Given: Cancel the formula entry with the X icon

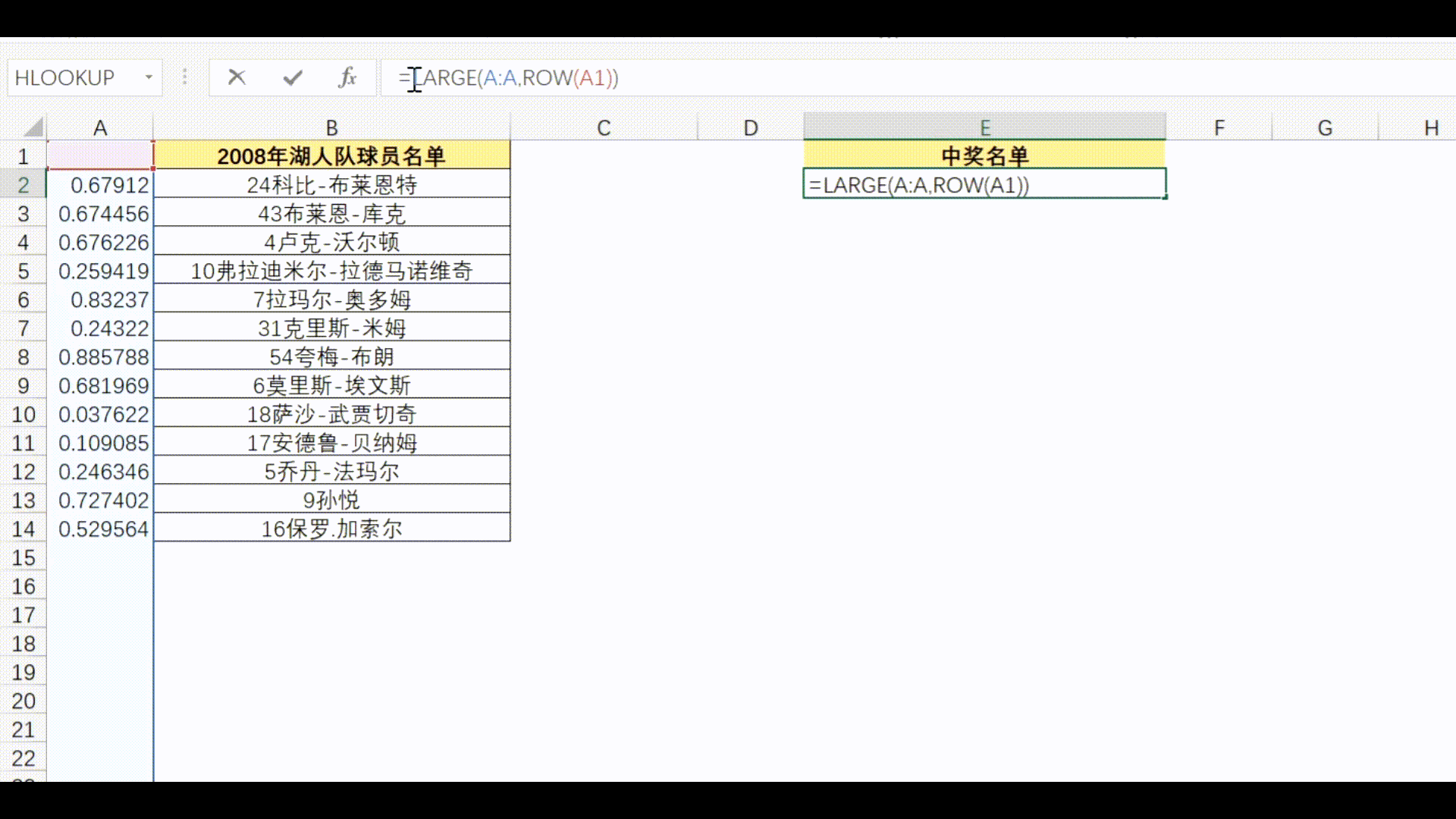Looking at the screenshot, I should (x=237, y=77).
